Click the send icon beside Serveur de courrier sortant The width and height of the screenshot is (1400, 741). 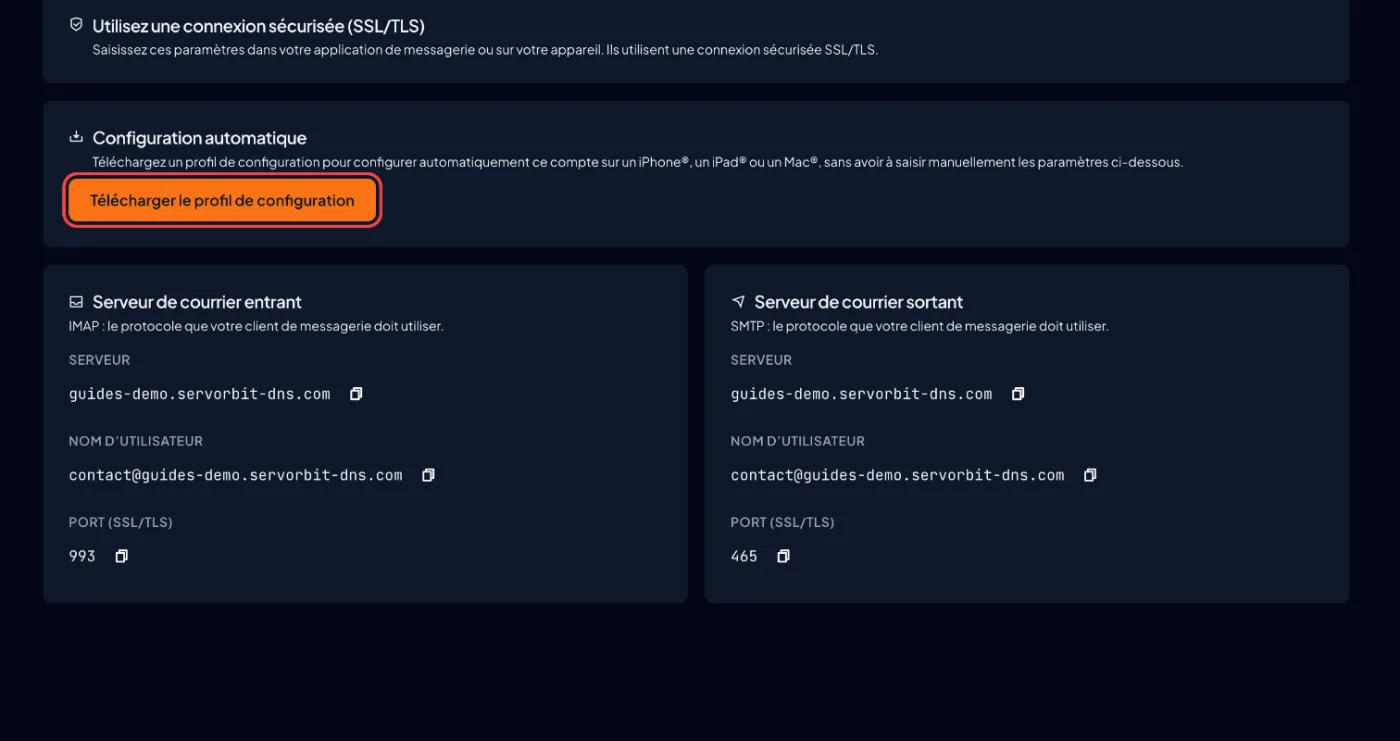pos(738,301)
